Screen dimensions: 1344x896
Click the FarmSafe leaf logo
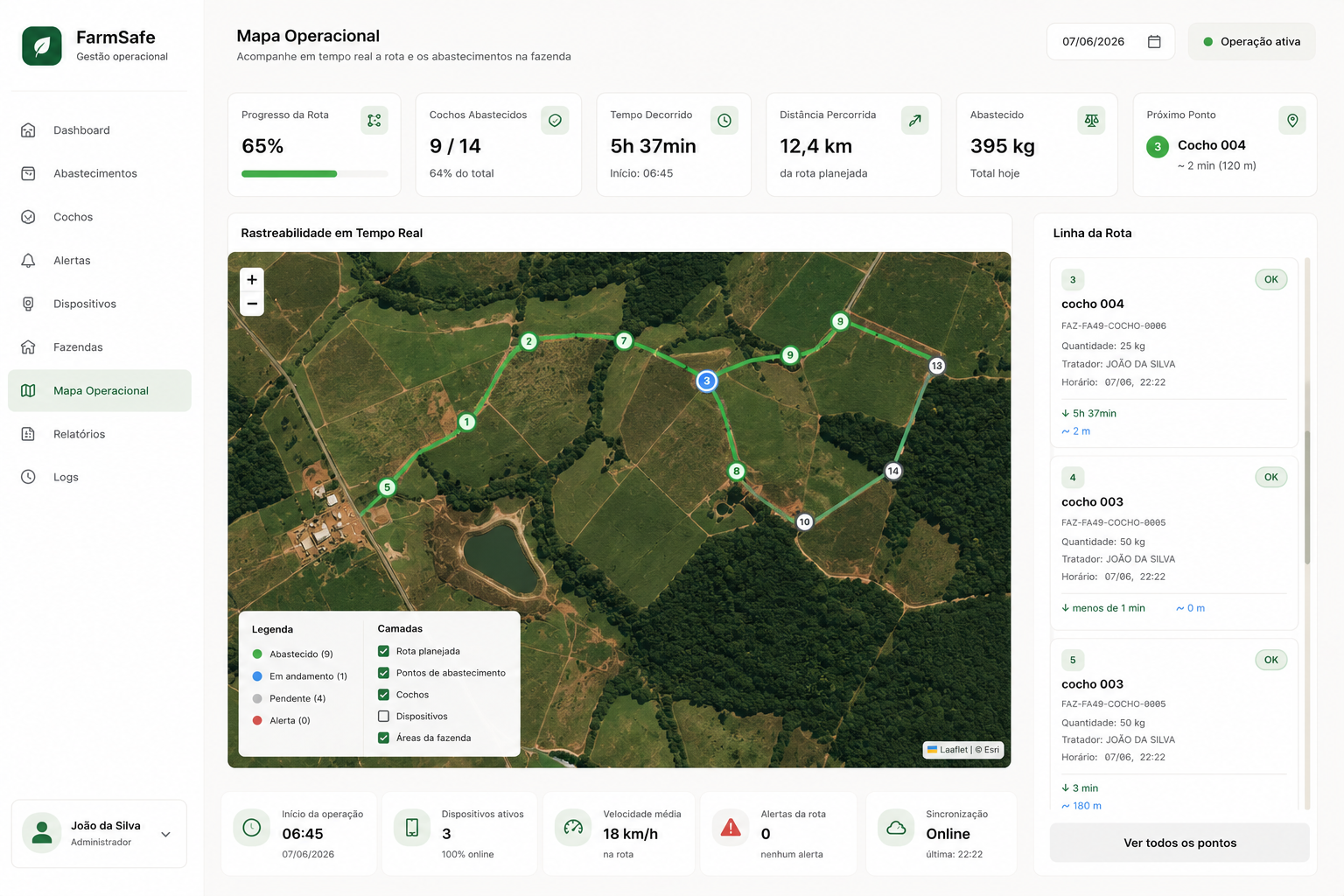point(42,45)
